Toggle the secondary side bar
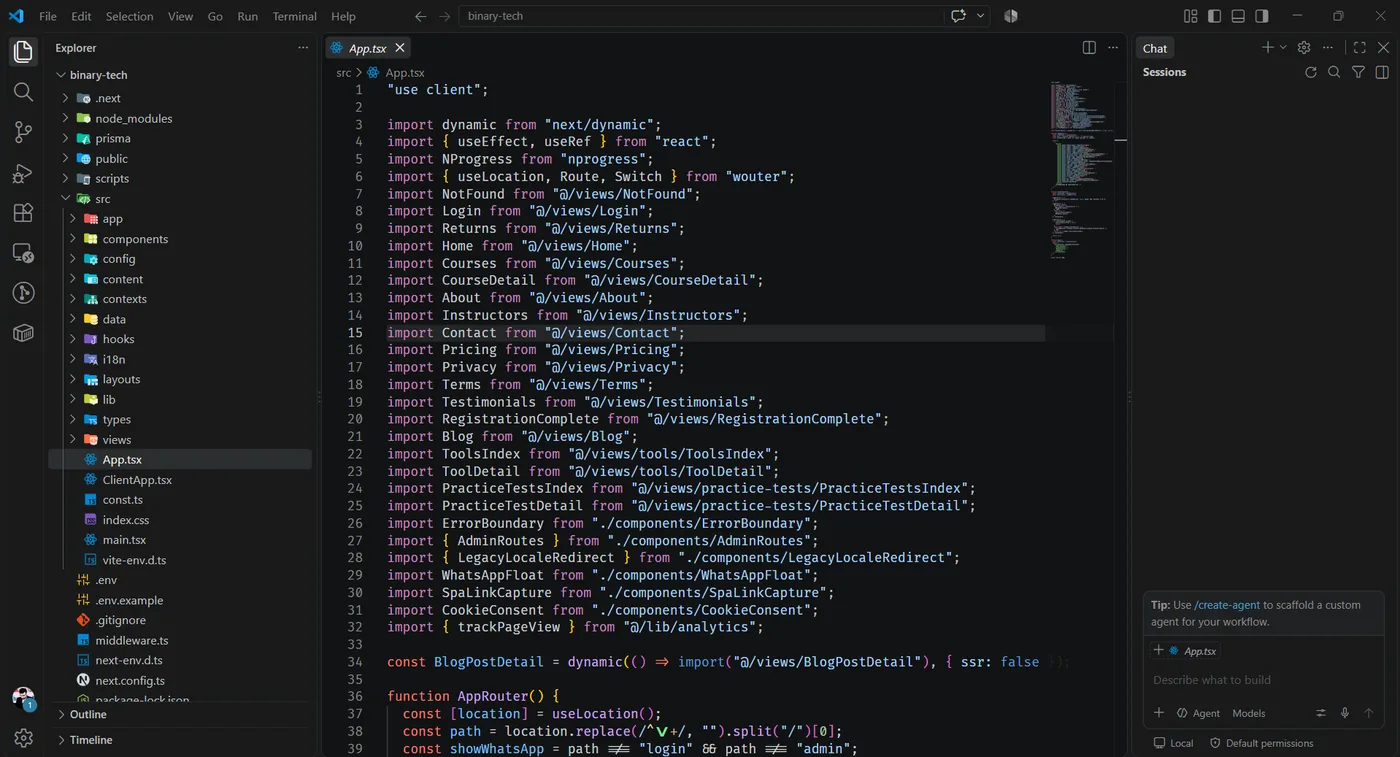 tap(1262, 16)
